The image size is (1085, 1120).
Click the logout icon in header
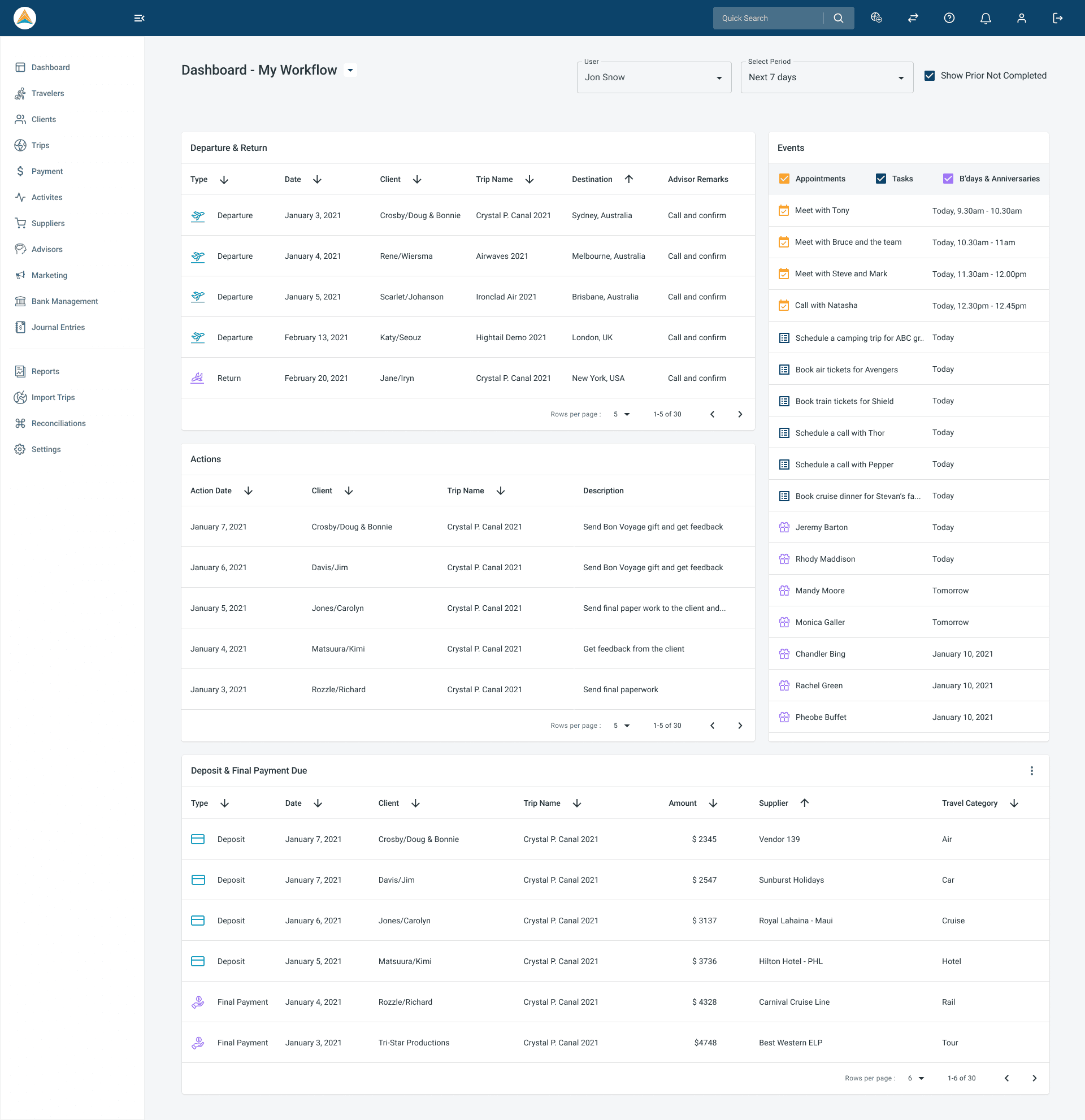pos(1057,18)
